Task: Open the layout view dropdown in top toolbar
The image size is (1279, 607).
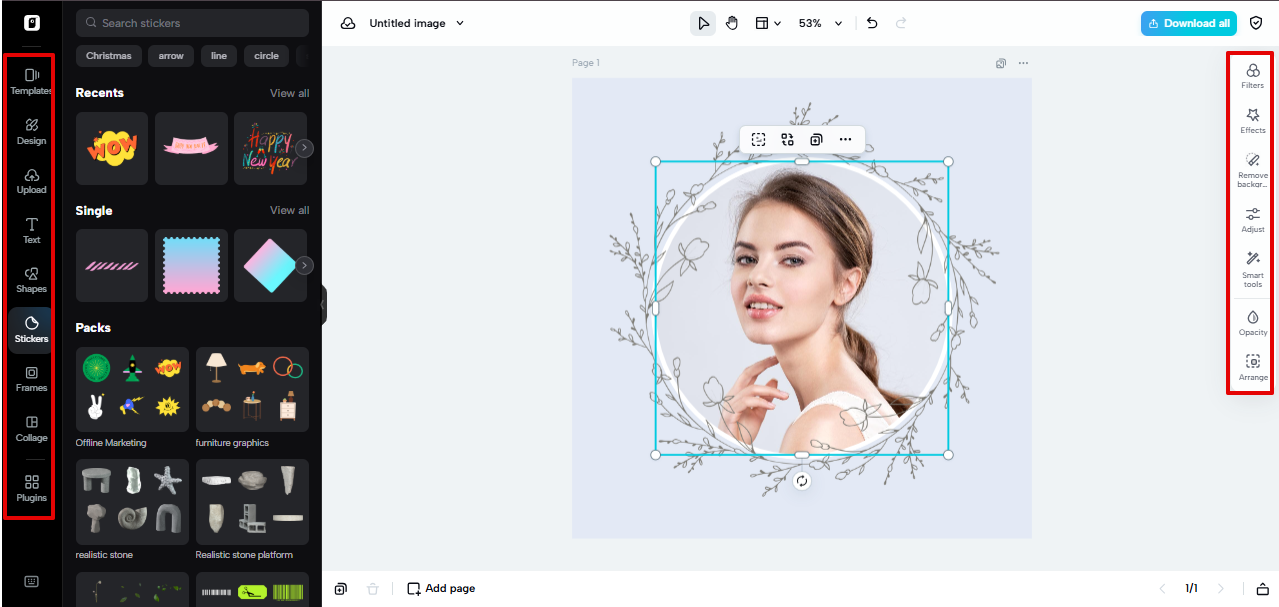Action: [x=768, y=23]
